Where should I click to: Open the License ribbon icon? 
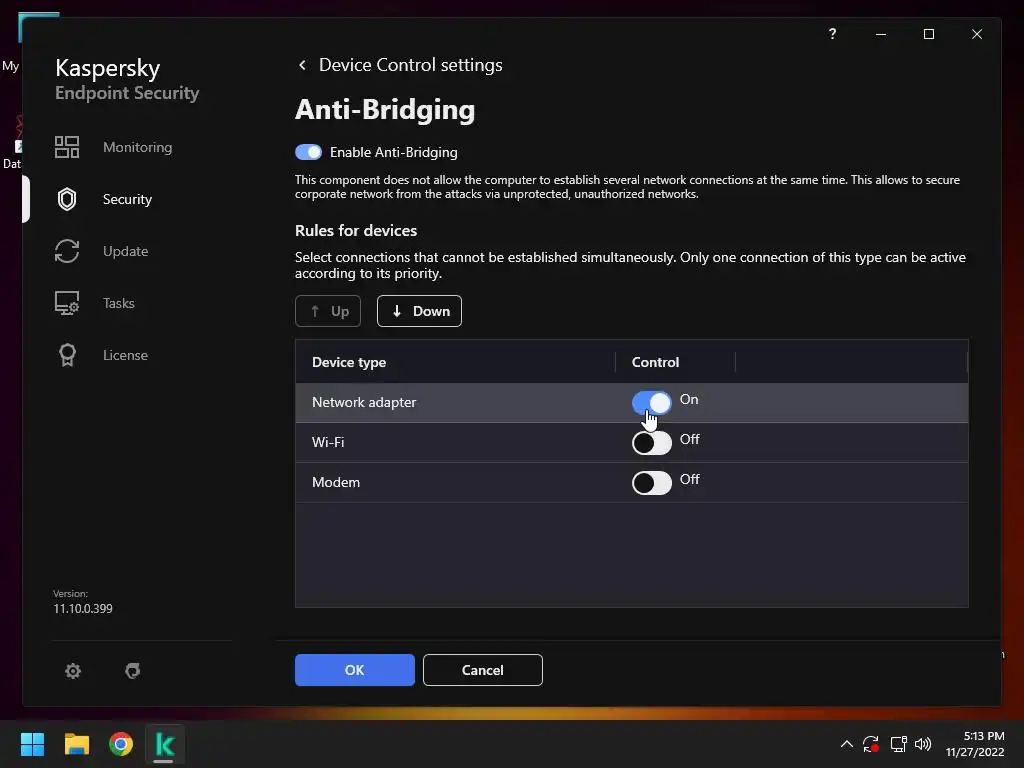click(x=67, y=355)
